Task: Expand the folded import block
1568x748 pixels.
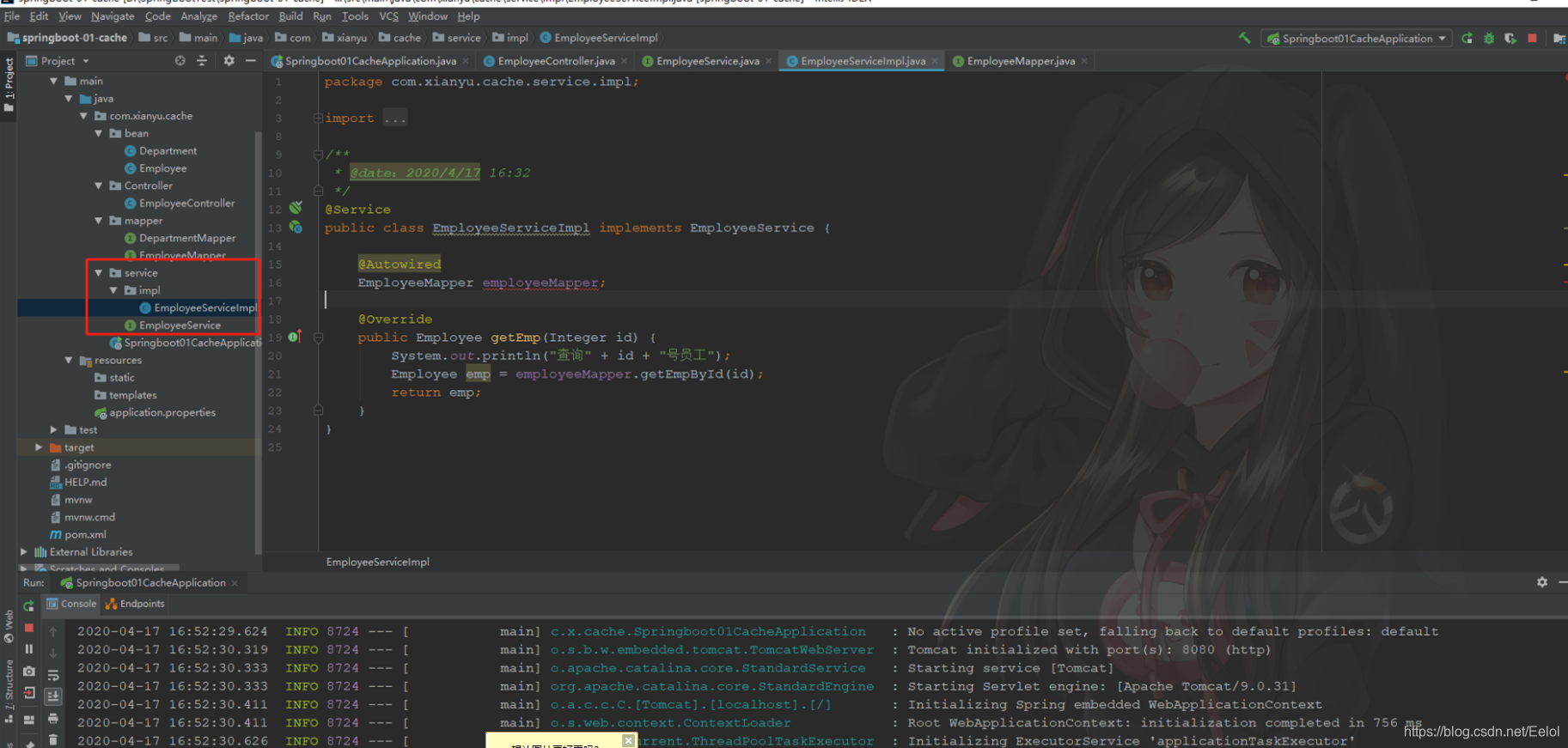Action: point(318,119)
